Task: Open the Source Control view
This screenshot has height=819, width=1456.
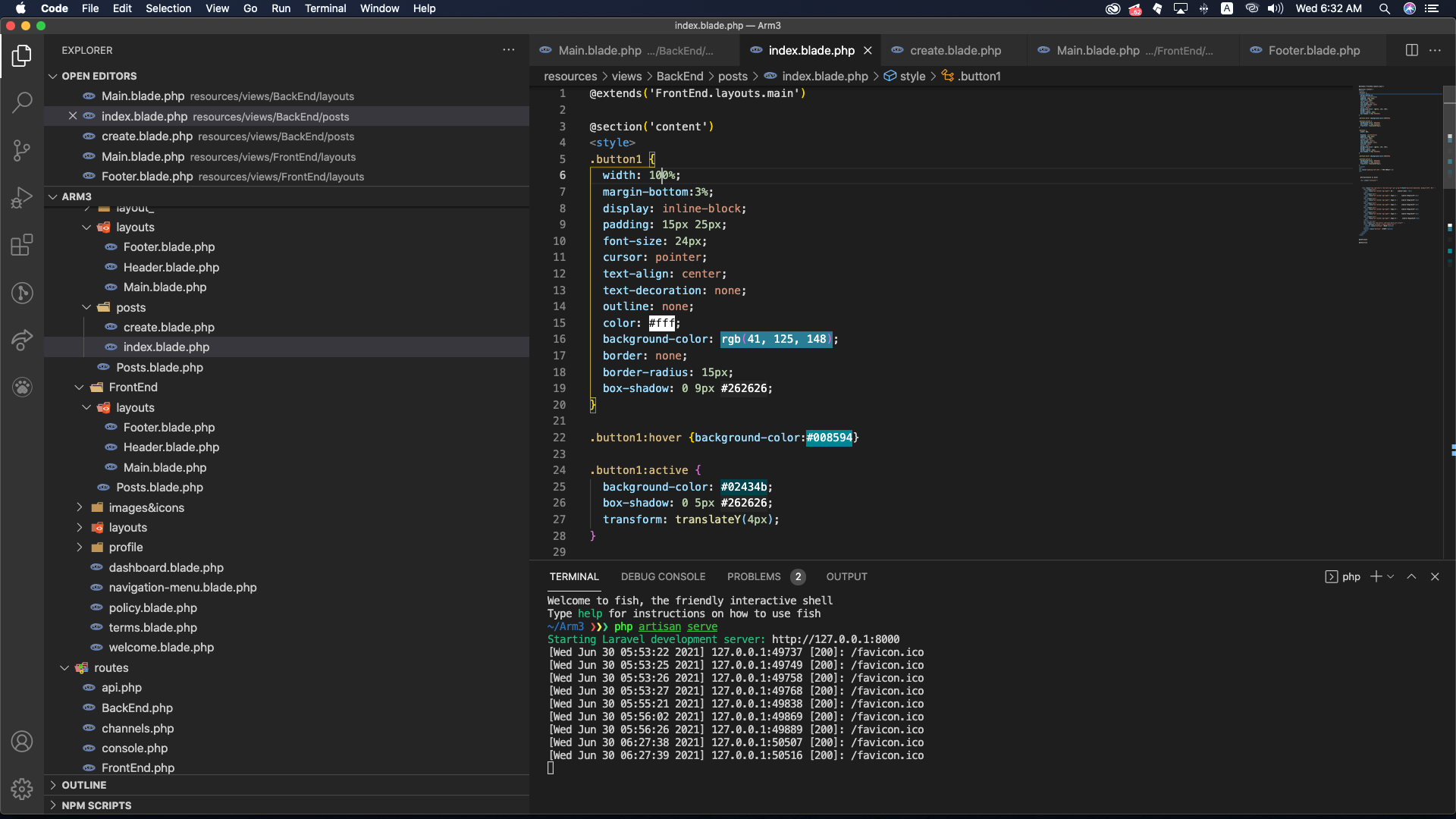Action: 22,150
